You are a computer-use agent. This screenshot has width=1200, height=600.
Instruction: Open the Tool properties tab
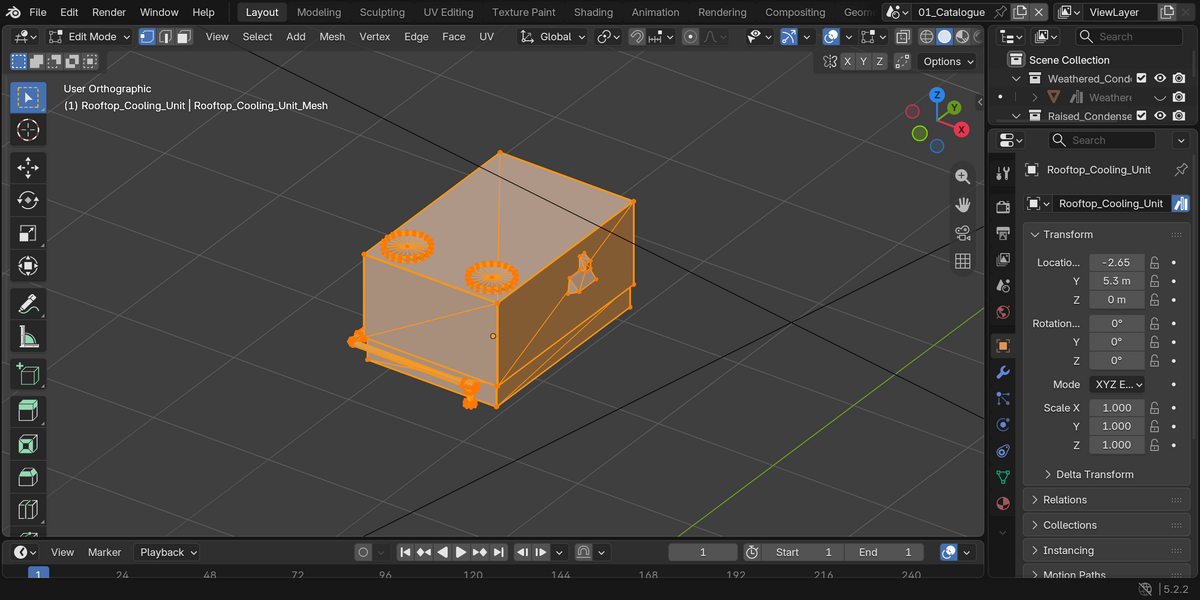tap(1003, 173)
